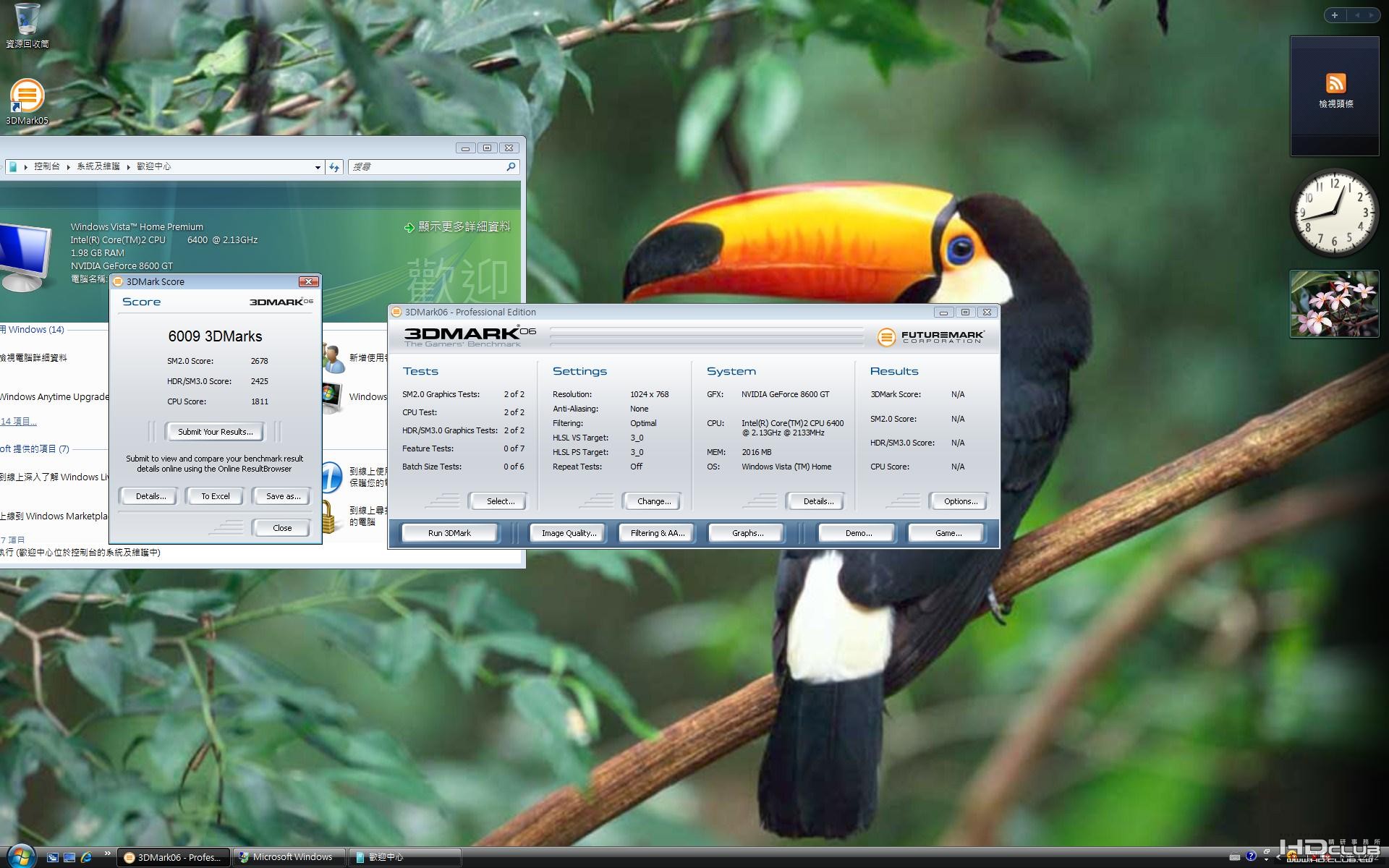Click the Futuremark Corporation logo
The height and width of the screenshot is (868, 1389).
[x=931, y=336]
